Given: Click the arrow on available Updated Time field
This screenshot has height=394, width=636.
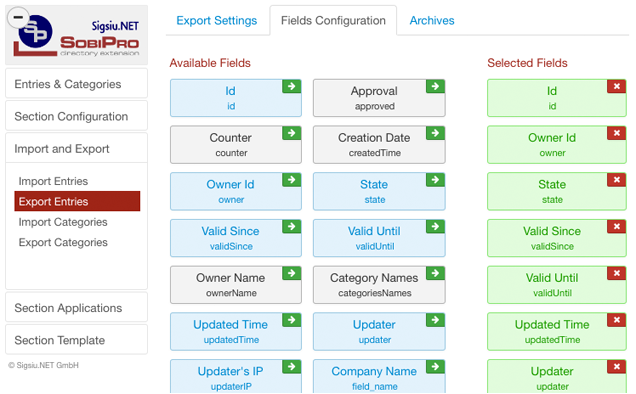Looking at the screenshot, I should [x=291, y=320].
